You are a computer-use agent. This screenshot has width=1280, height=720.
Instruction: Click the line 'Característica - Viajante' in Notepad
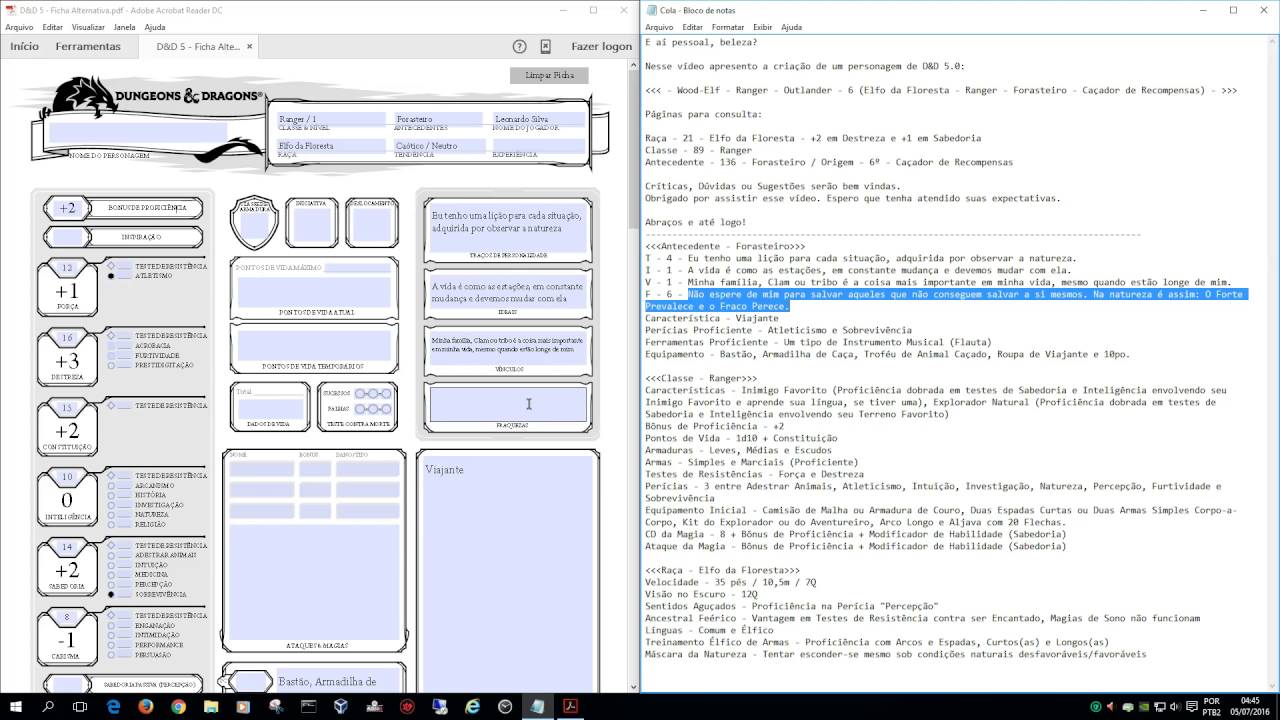711,318
